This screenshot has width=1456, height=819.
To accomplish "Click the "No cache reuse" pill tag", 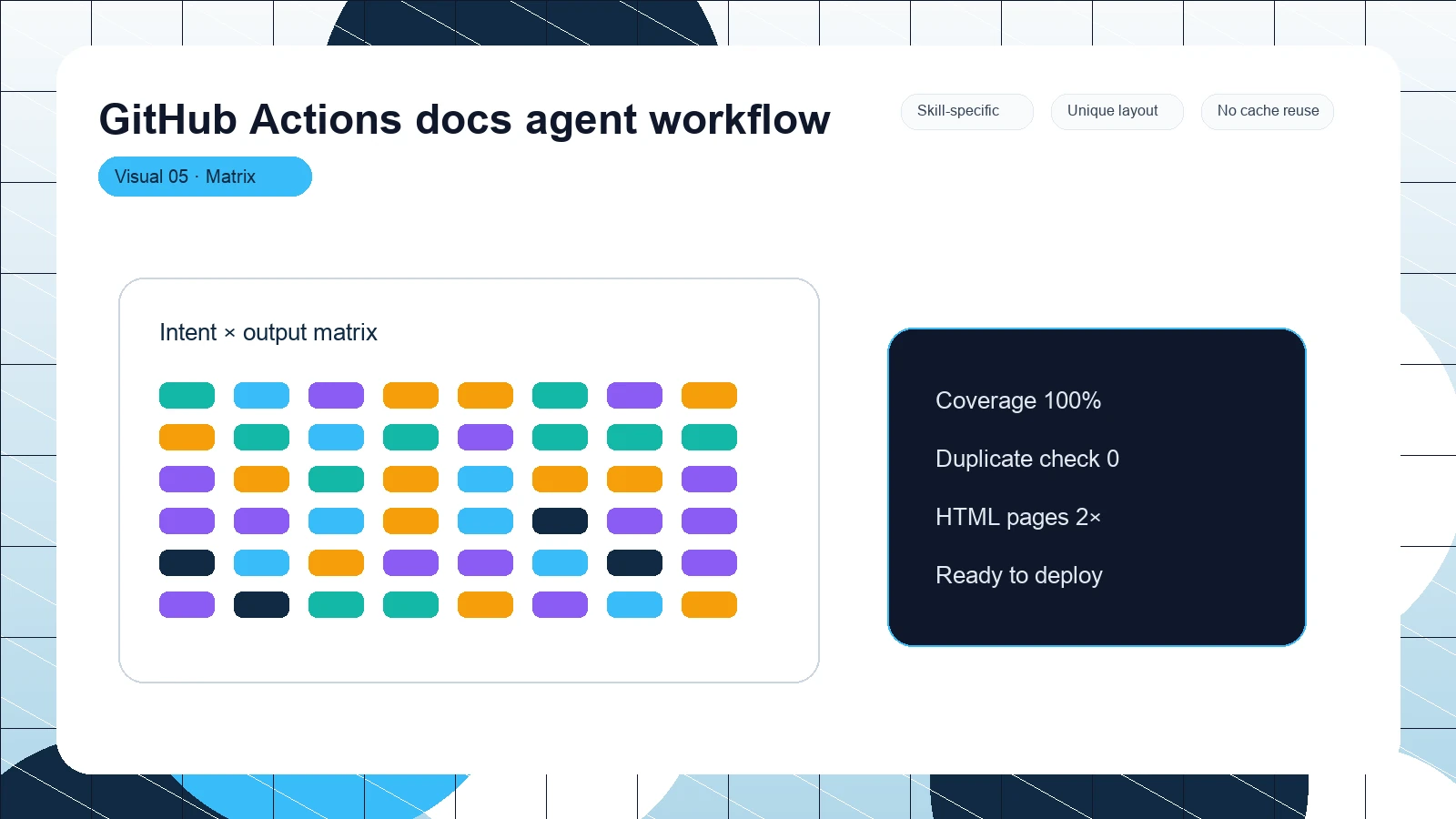I will 1268,111.
